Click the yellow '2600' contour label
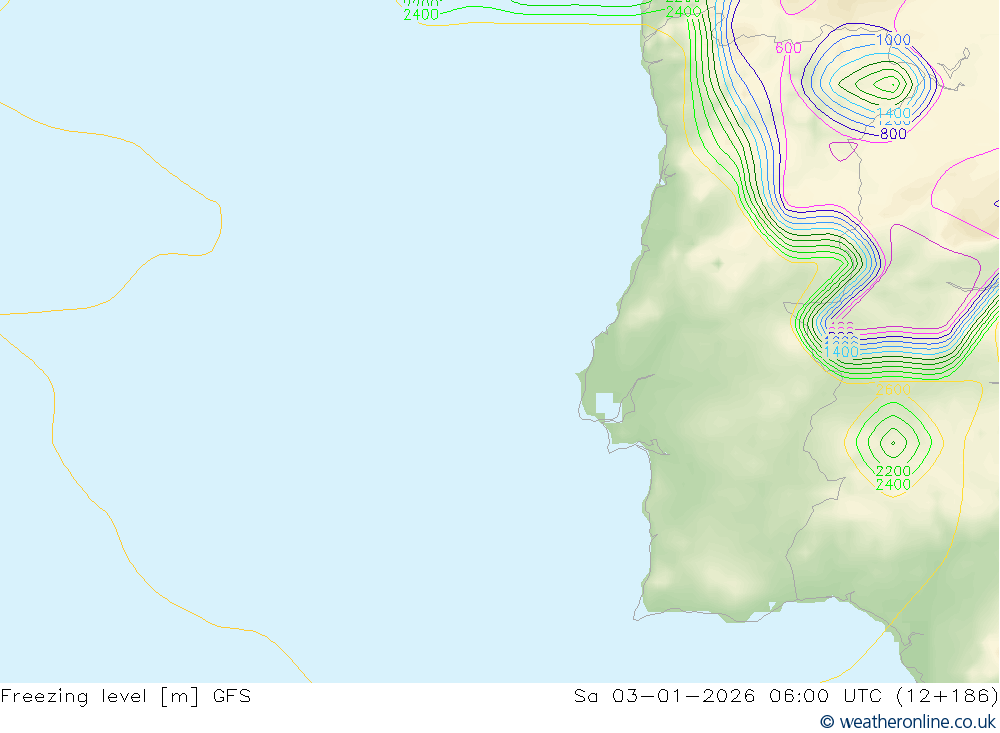Screen dimensions: 1000x733 tap(893, 390)
